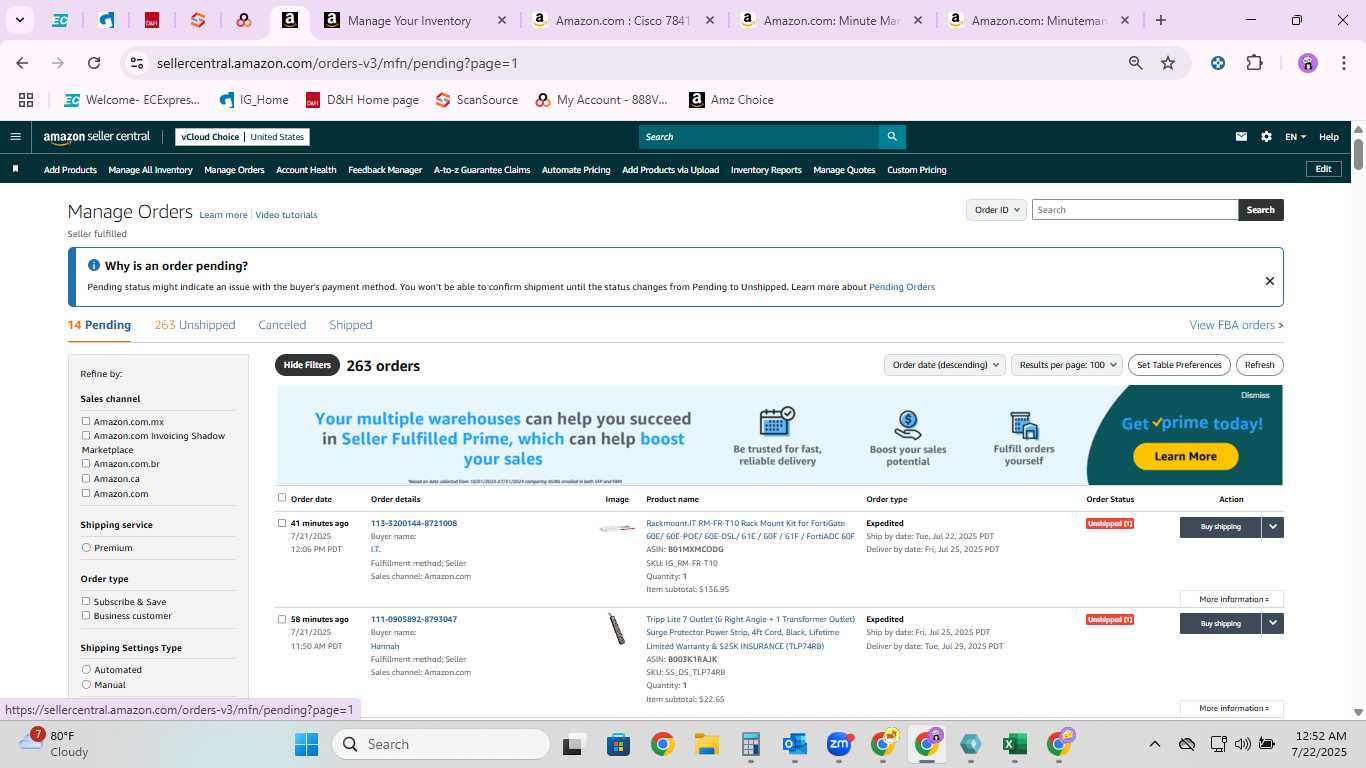Open a new browser tab
The width and height of the screenshot is (1366, 768).
point(1160,20)
